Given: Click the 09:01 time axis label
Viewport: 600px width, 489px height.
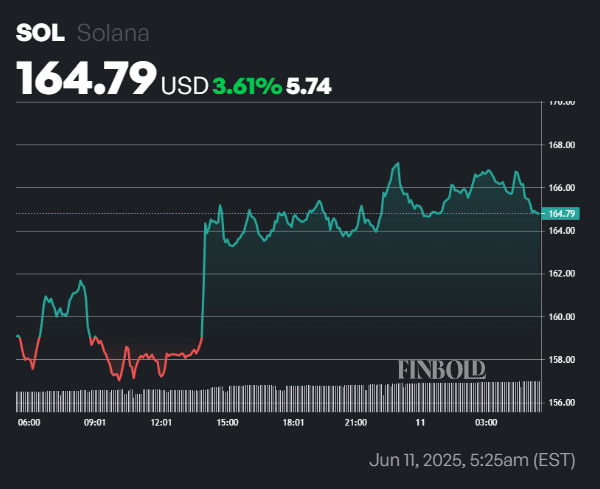Looking at the screenshot, I should point(95,422).
